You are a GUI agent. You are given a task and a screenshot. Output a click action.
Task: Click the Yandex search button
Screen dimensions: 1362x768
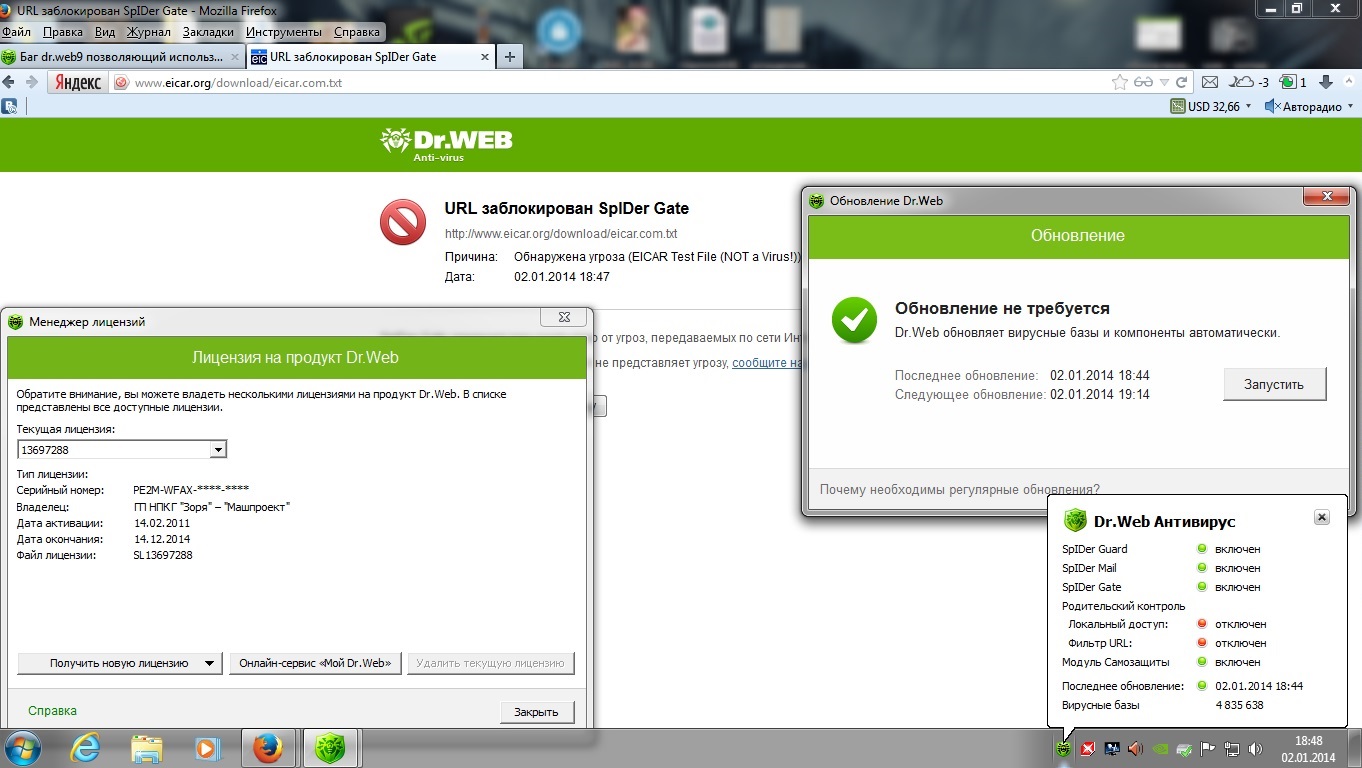click(78, 83)
